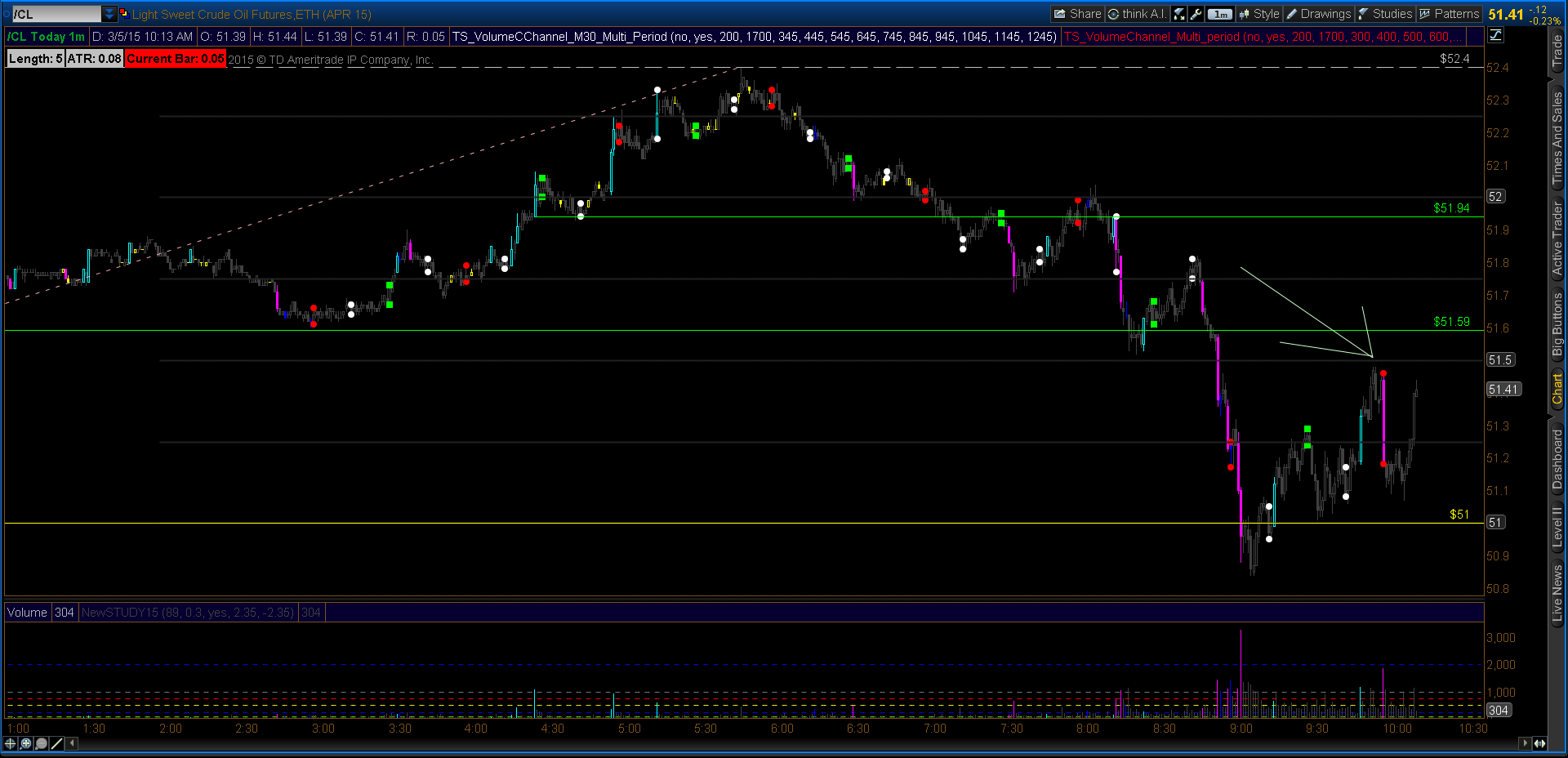Viewport: 1568px width, 758px height.
Task: Open Live News side tab
Action: pos(1557,594)
